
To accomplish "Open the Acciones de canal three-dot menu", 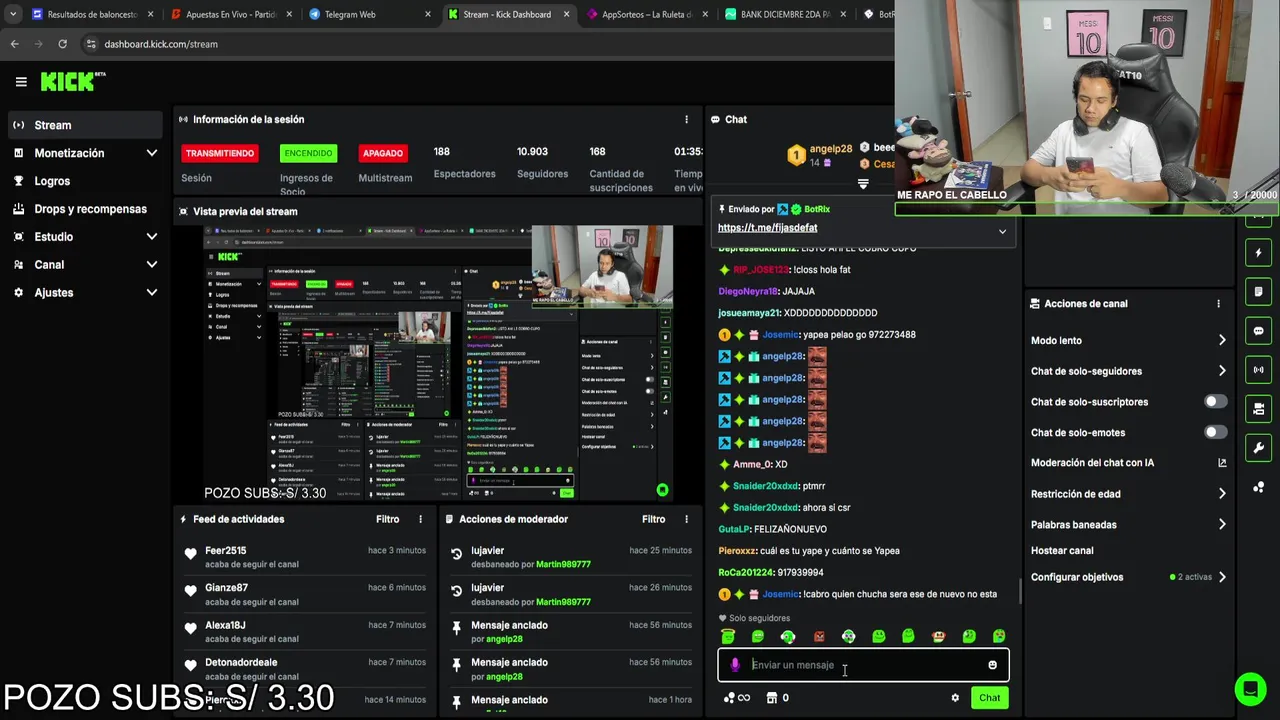I will (1218, 304).
